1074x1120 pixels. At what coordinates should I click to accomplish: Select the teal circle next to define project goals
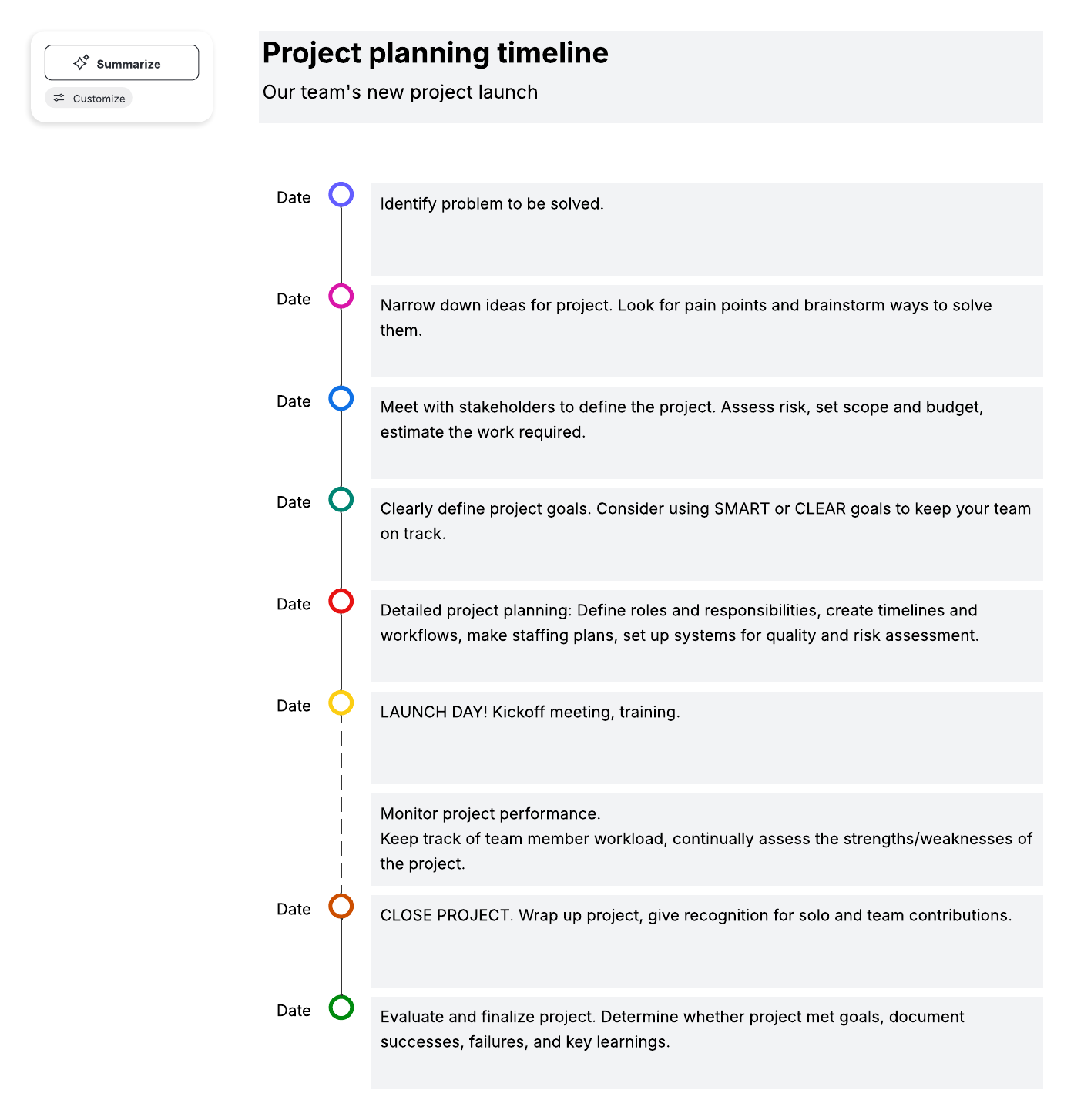pyautogui.click(x=341, y=500)
